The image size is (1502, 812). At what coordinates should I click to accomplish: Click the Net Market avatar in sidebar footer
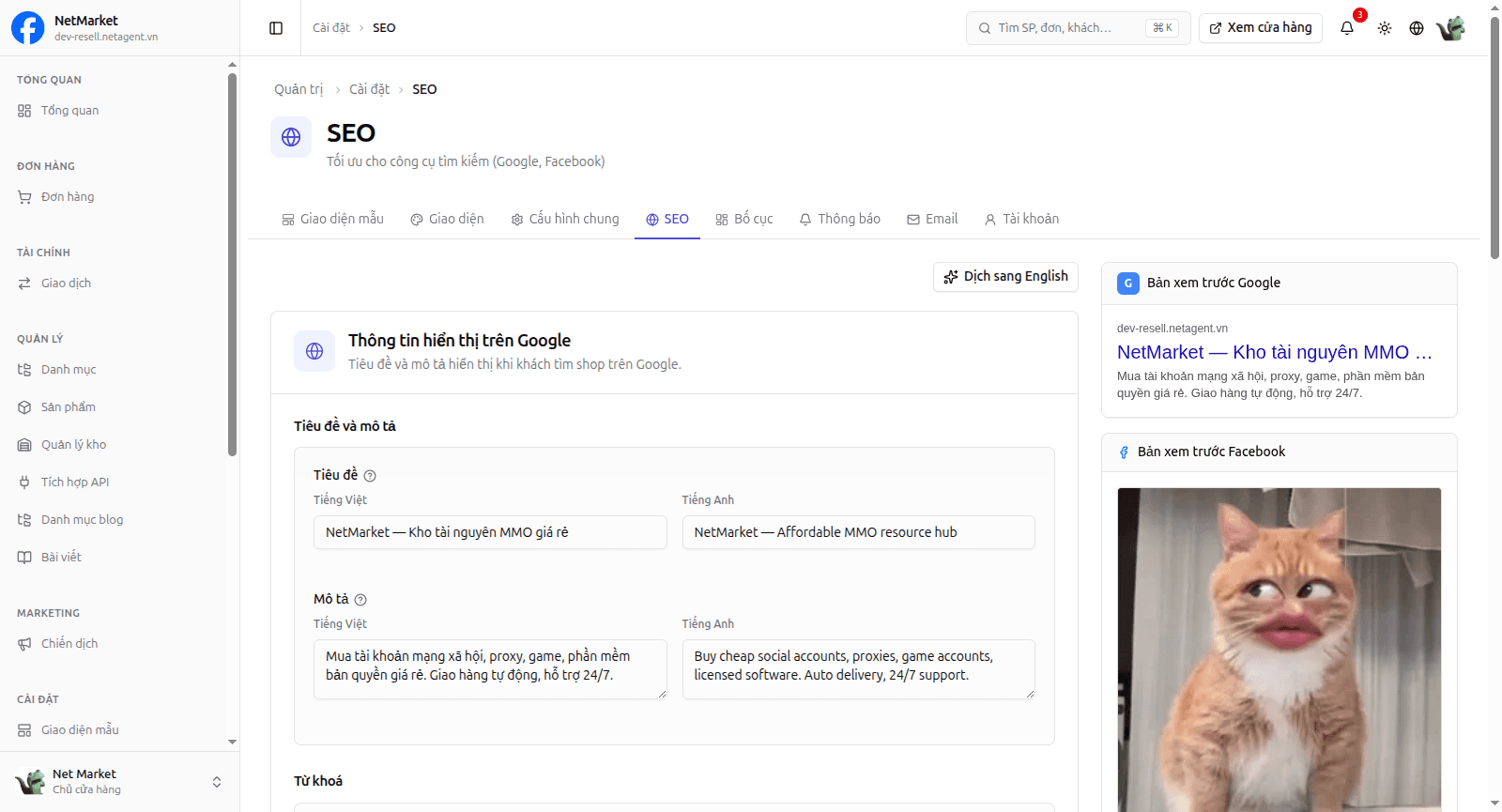[30, 782]
